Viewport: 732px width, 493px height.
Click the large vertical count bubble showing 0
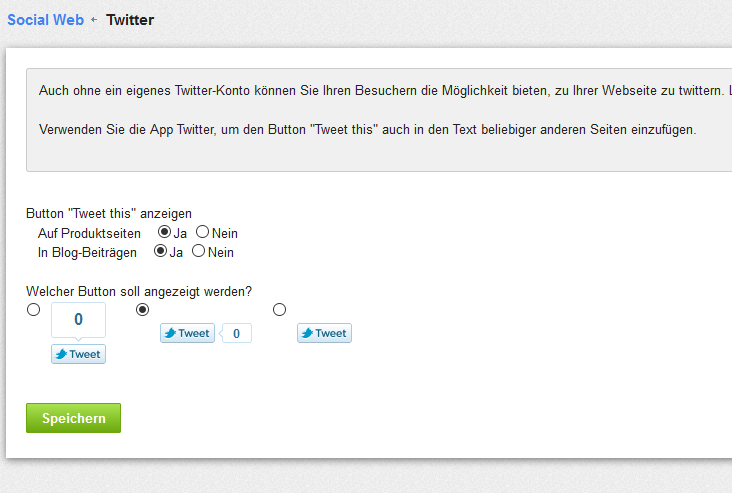point(78,320)
